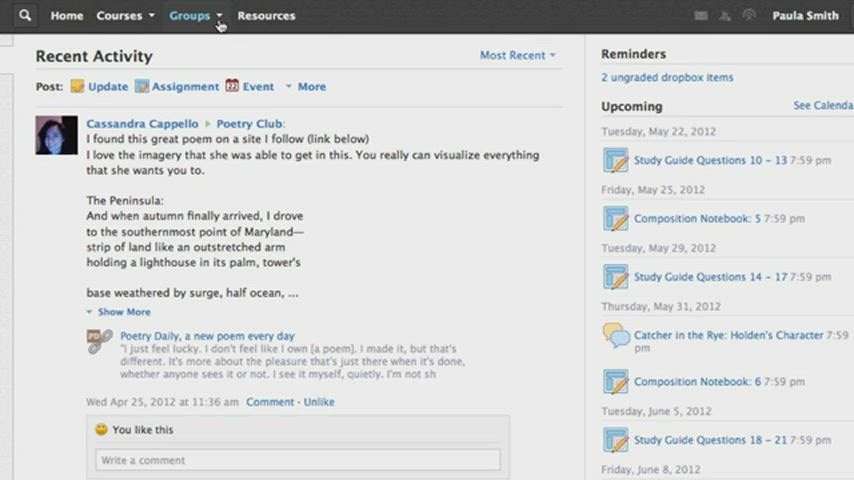Open the 2 ungraded dropbox items link
854x480 pixels.
[667, 77]
